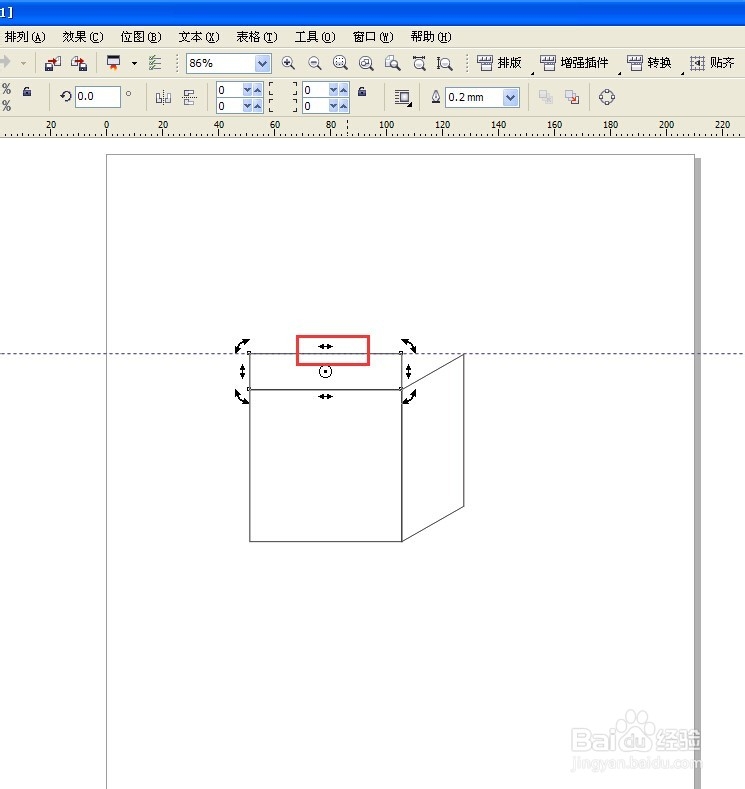
Task: Toggle the scale ratio lock icon
Action: pos(27,92)
